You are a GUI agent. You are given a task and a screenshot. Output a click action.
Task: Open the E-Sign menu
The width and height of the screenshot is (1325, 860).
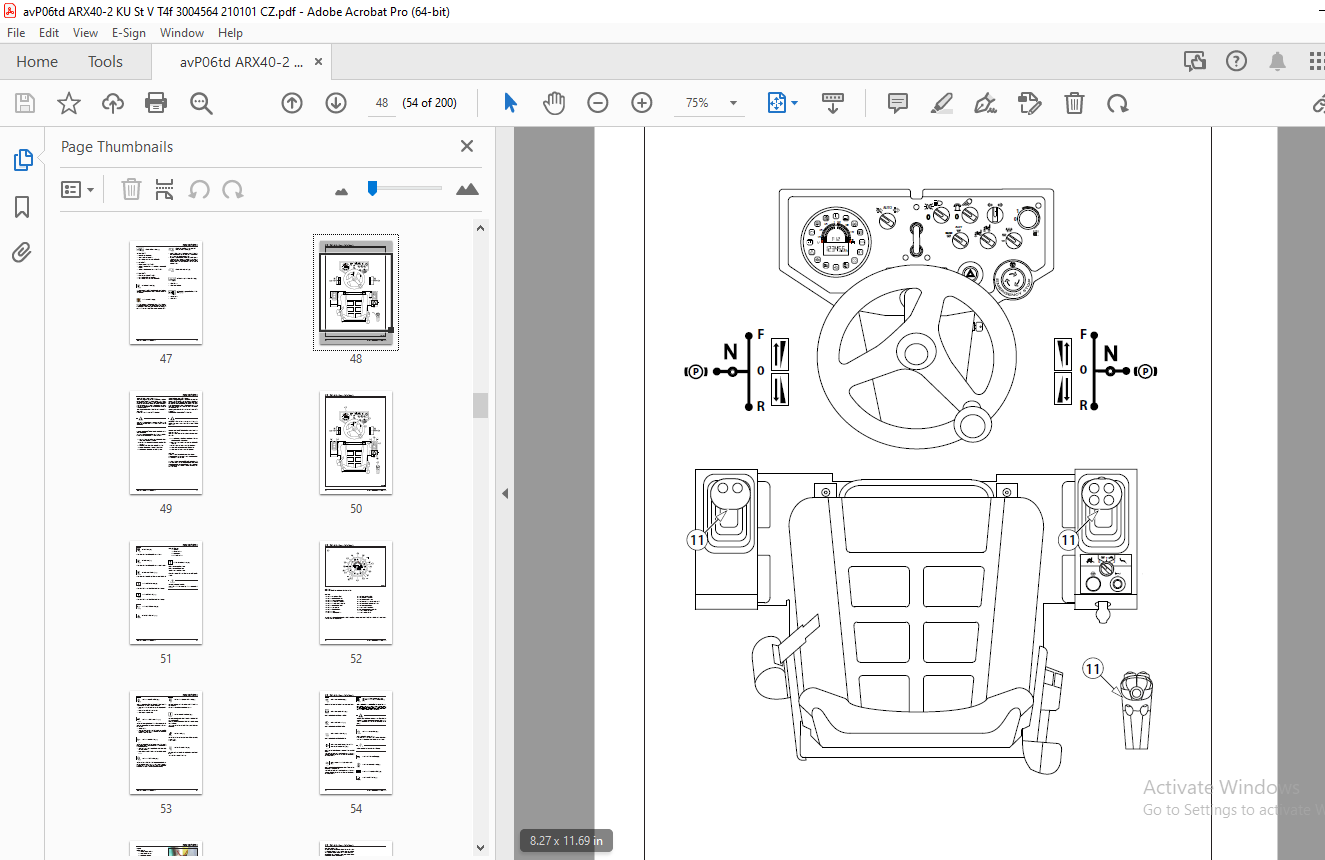[129, 33]
